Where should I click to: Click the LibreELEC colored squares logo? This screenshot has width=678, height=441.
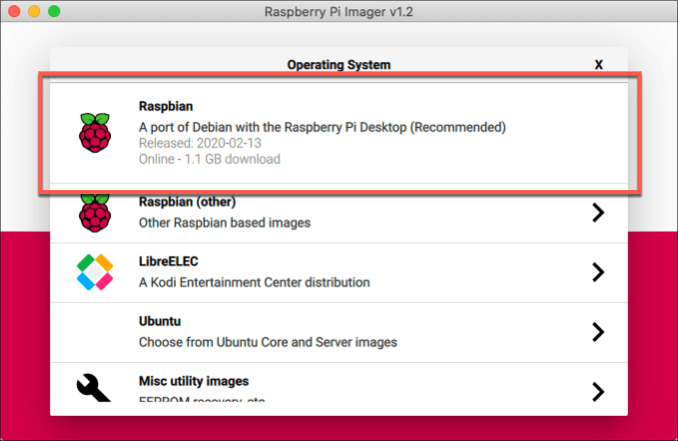95,272
